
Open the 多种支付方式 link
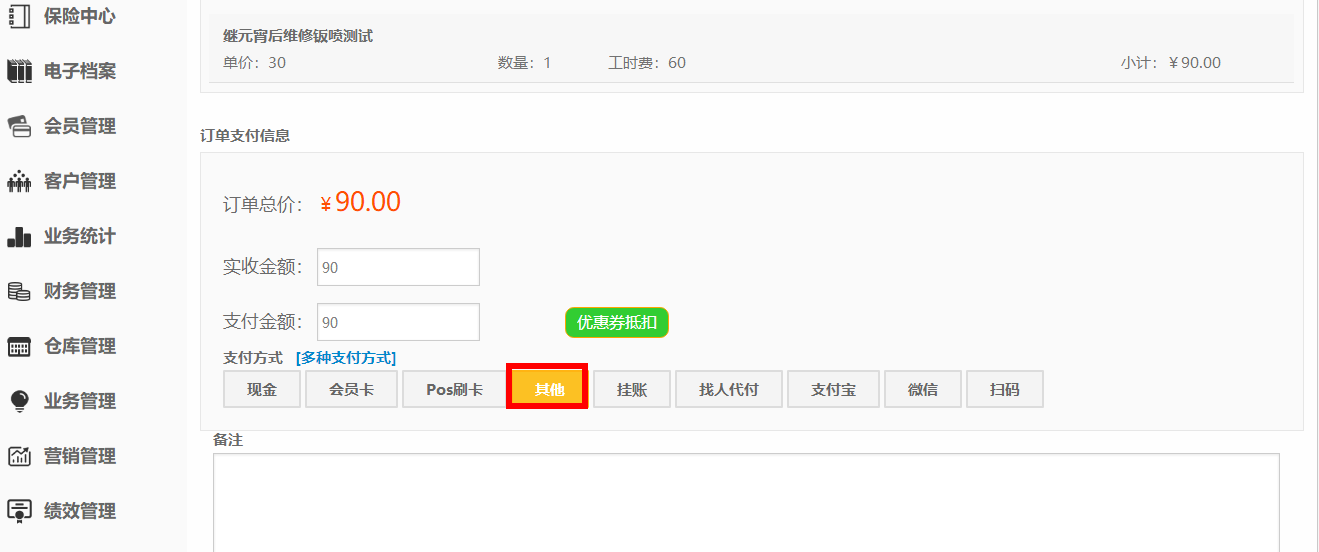(x=346, y=358)
